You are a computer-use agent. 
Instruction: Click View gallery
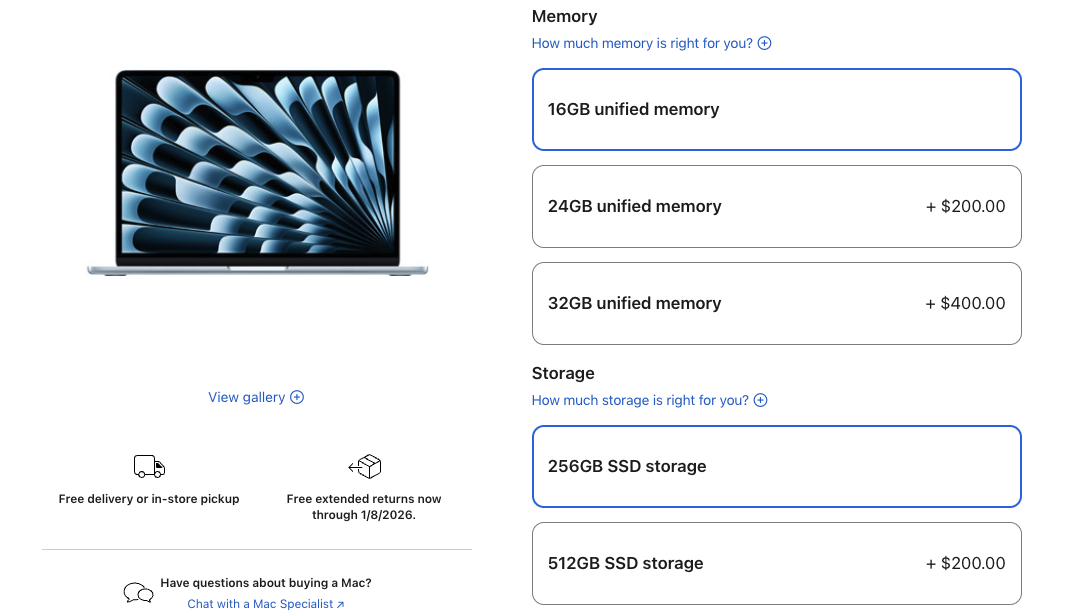[248, 397]
